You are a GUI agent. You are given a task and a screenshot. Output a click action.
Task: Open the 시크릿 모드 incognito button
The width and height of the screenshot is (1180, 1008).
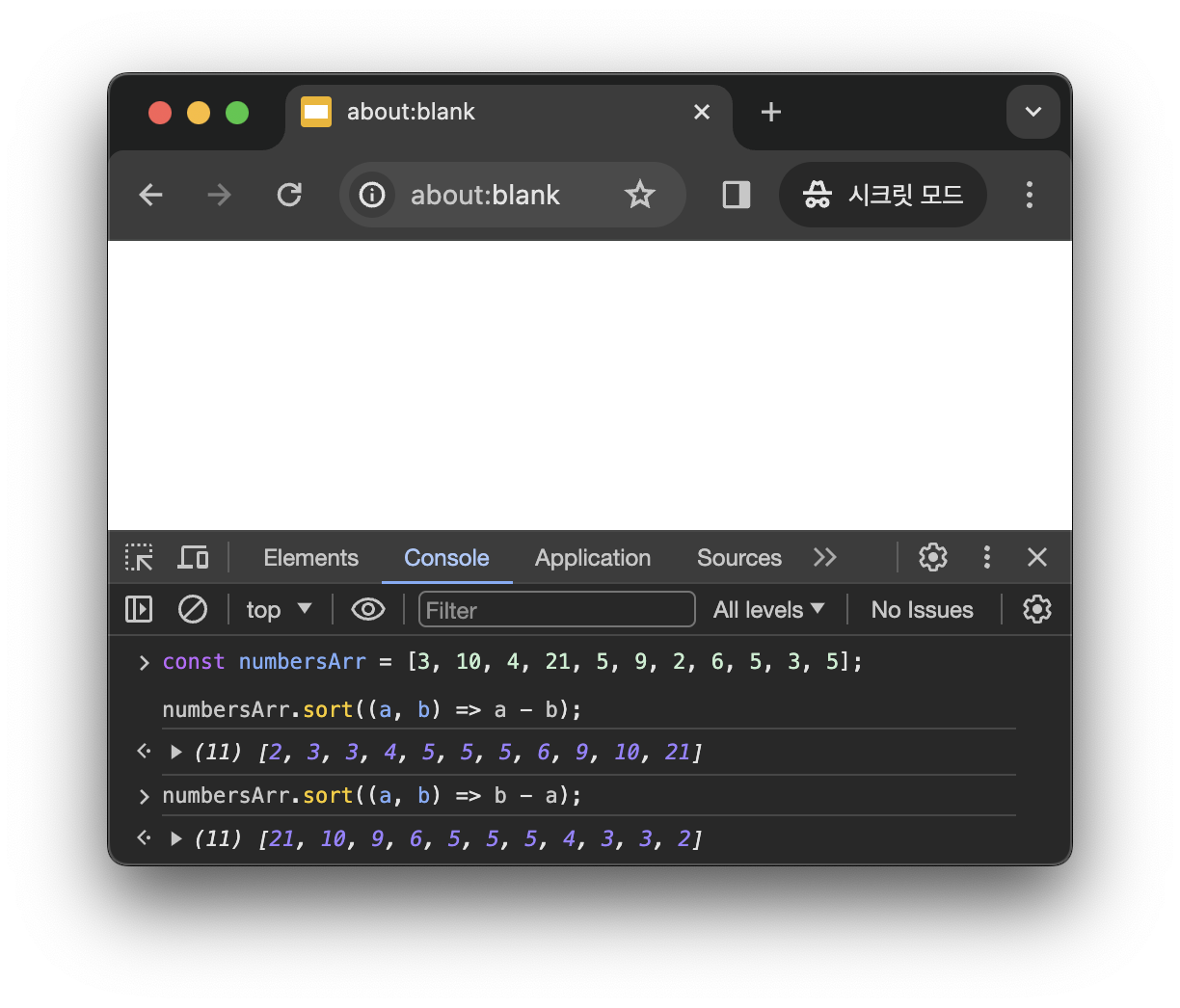(883, 195)
